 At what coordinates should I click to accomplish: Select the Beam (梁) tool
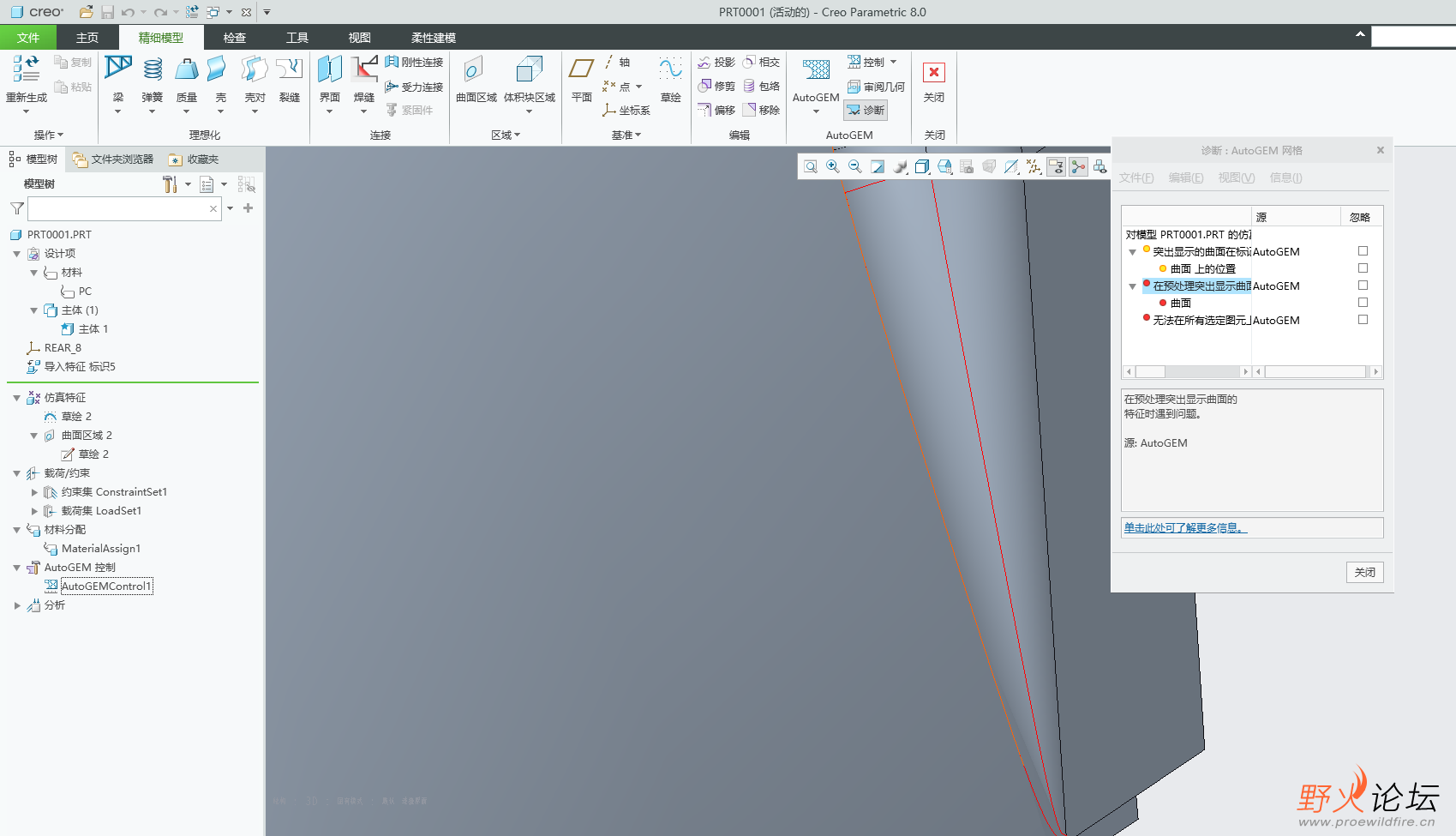118,70
